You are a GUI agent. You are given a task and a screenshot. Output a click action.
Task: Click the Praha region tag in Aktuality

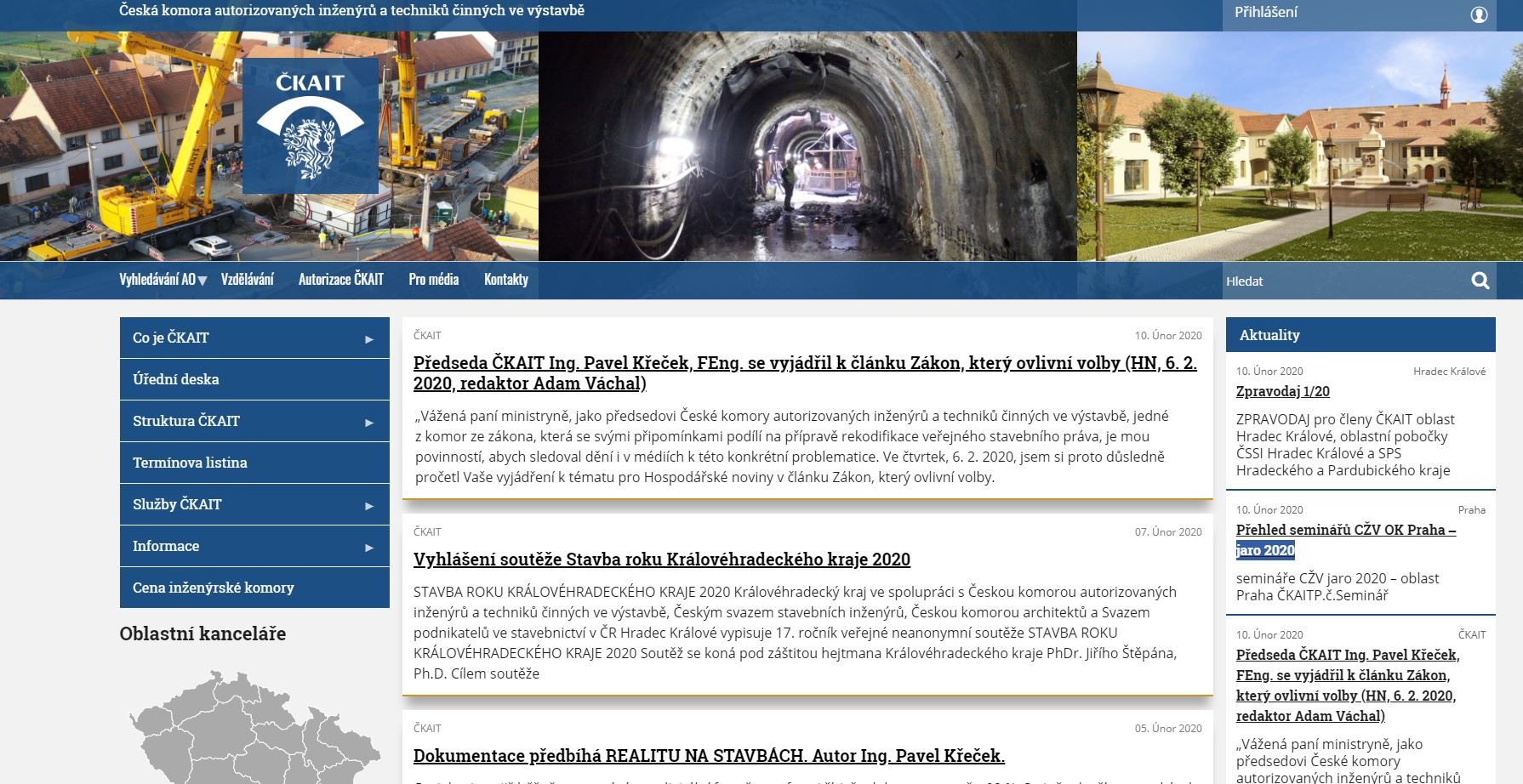click(x=1471, y=510)
